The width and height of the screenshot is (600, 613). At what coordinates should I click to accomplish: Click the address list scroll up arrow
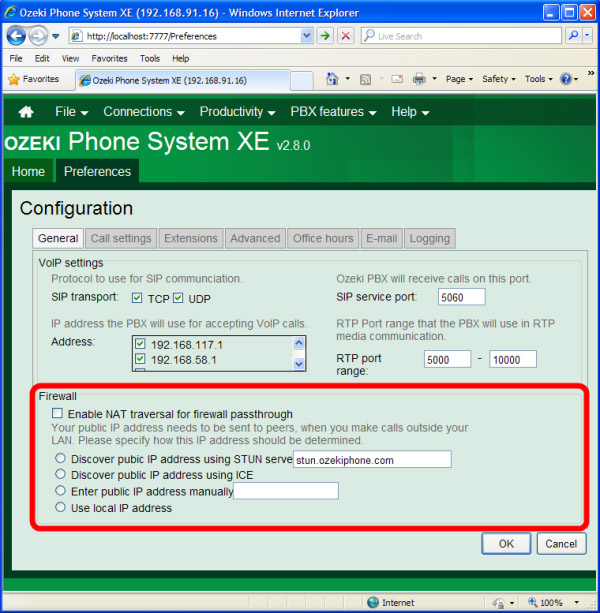pyautogui.click(x=299, y=343)
